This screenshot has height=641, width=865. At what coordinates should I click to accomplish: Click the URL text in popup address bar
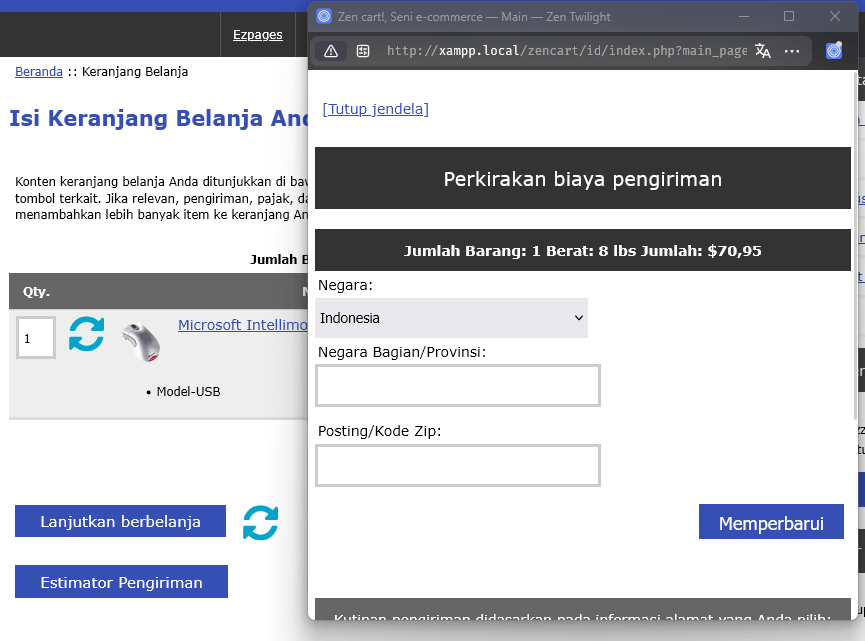[x=567, y=51]
